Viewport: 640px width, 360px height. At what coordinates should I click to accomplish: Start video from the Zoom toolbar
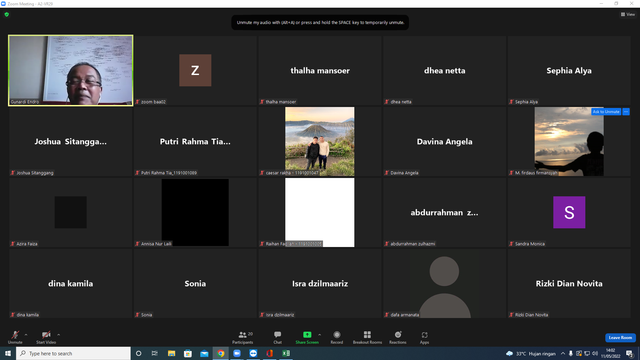pyautogui.click(x=46, y=337)
